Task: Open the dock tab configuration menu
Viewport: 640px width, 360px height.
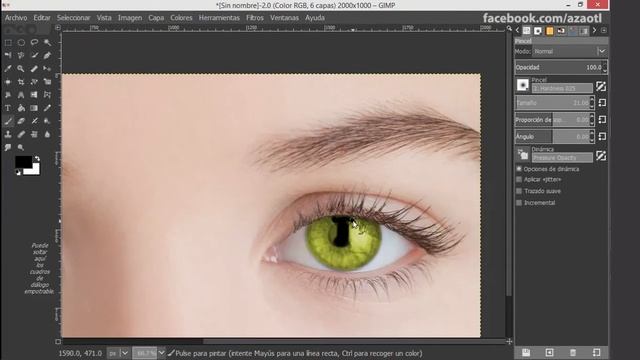Action: pyautogui.click(x=604, y=30)
